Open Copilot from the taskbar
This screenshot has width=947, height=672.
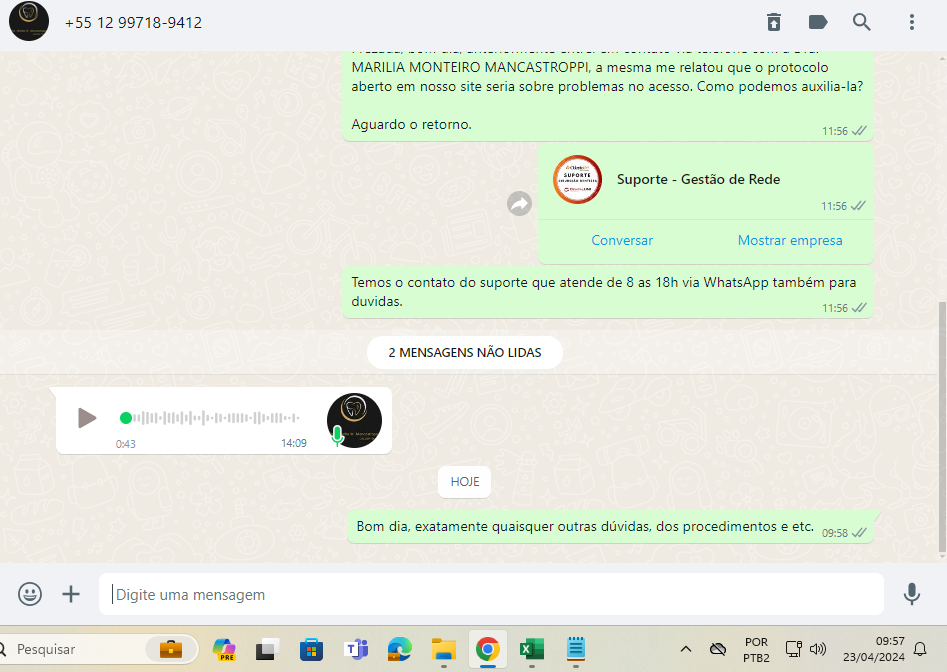point(224,649)
